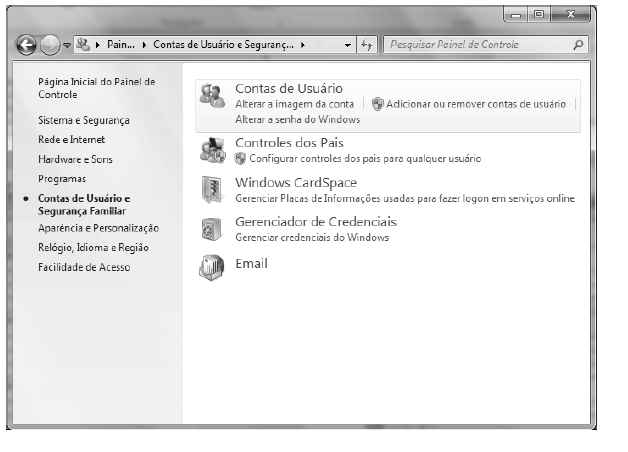Open the Windows CardSpace heading
The width and height of the screenshot is (628, 452).
click(x=296, y=183)
